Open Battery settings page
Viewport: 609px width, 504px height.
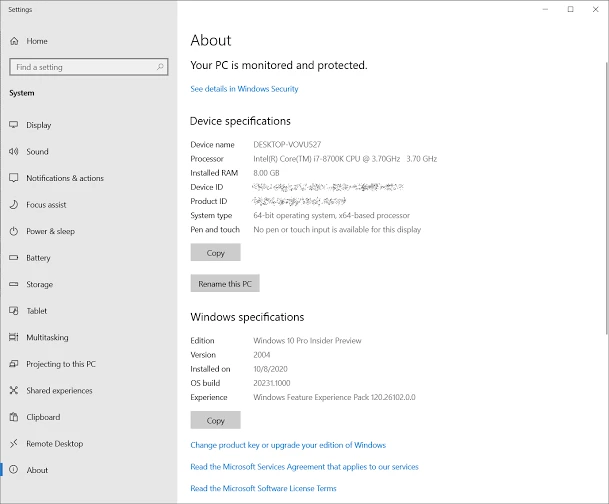(89, 257)
